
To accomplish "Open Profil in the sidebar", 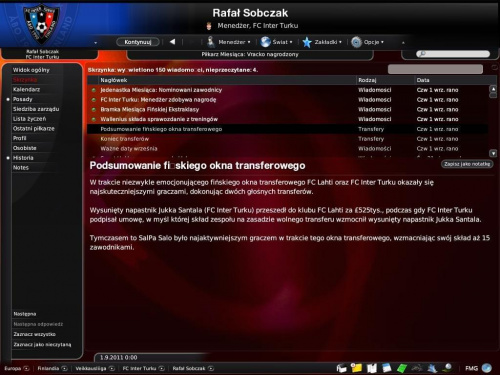I will [x=19, y=138].
